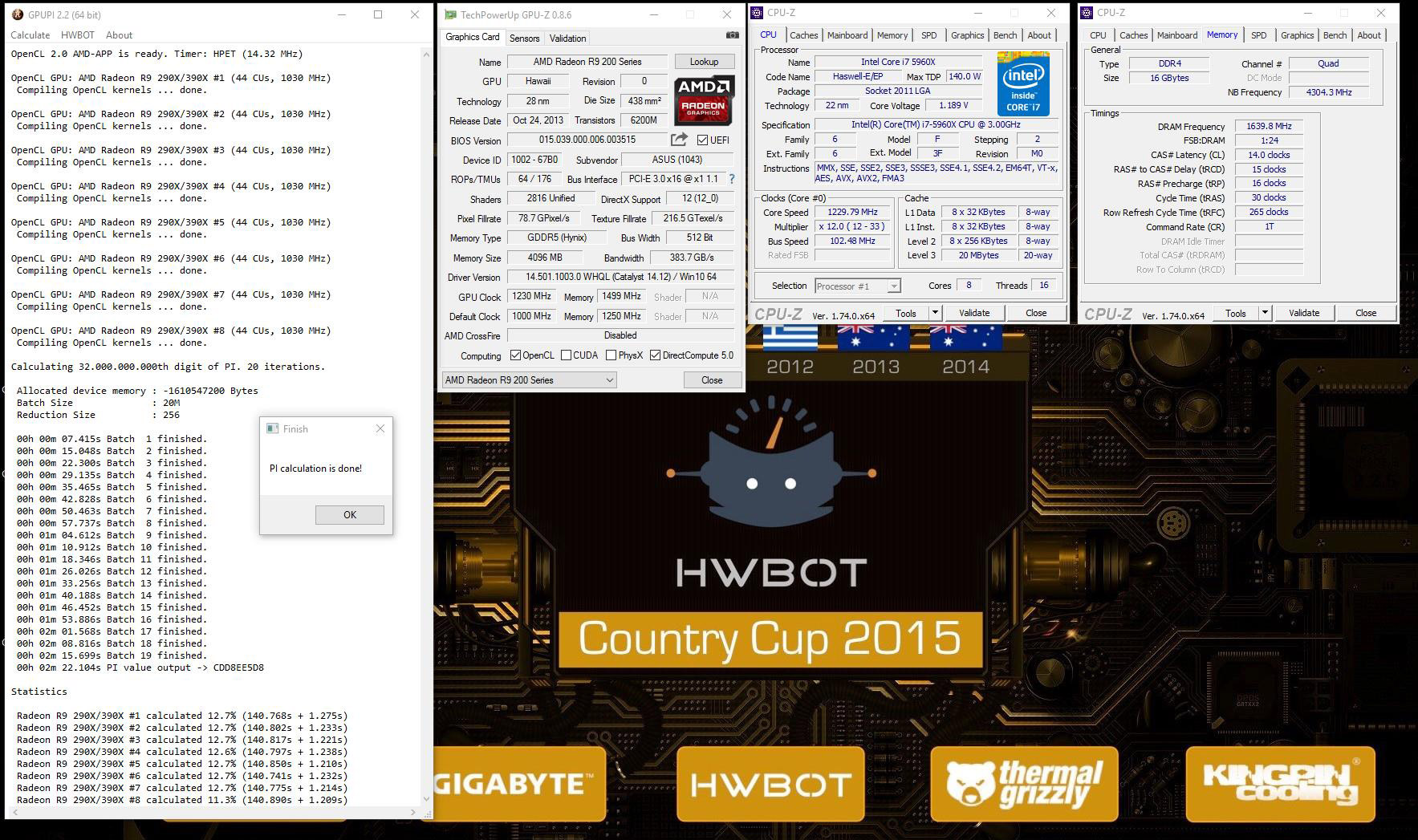This screenshot has width=1418, height=840.
Task: Click the DRAM Frequency value 1639.8 MHz
Action: (1269, 126)
